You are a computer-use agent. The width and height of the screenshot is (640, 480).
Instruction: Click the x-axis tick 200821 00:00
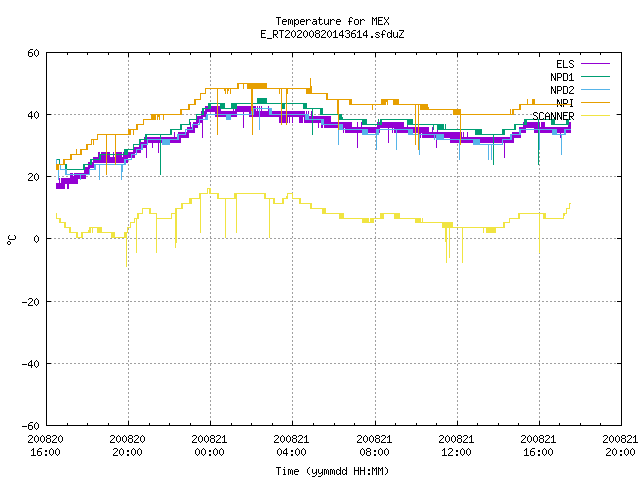[209, 446]
